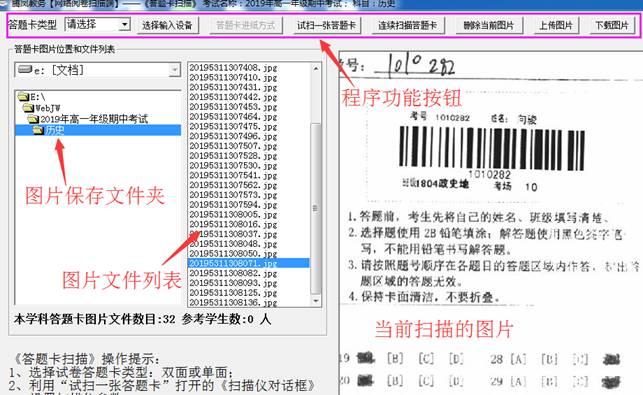Select the WebJW folder icon
643x395 pixels.
pos(28,108)
